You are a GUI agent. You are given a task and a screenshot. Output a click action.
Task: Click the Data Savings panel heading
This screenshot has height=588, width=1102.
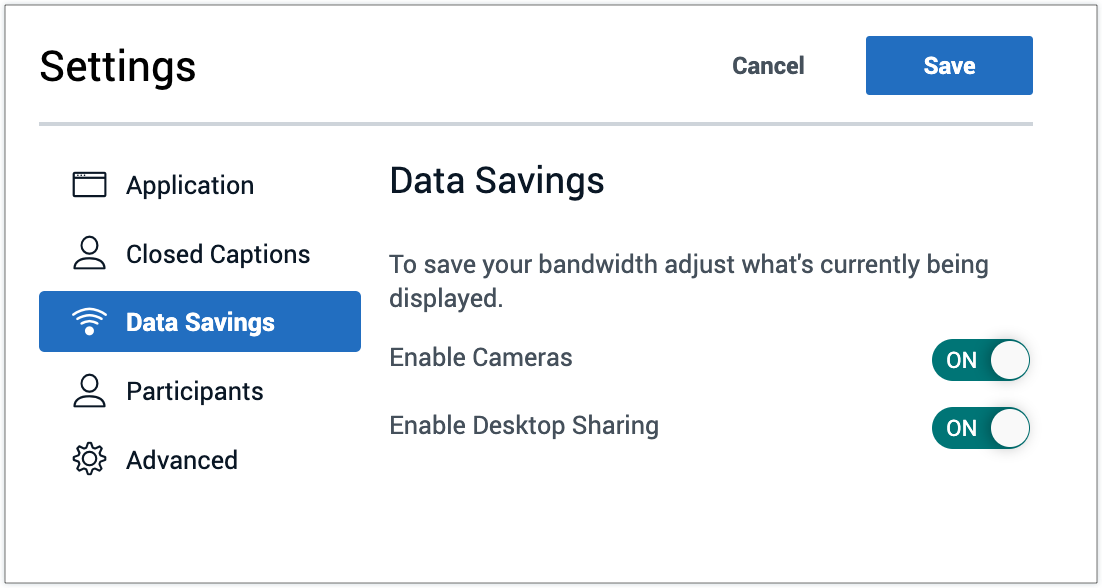click(x=497, y=181)
